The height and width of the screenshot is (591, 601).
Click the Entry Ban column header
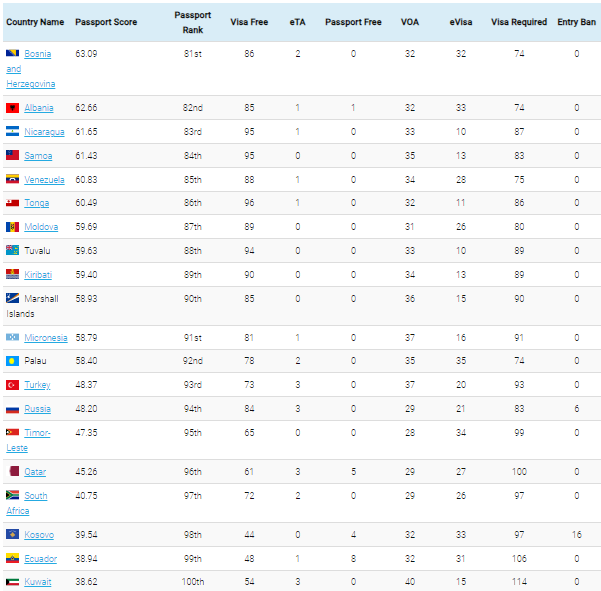576,22
